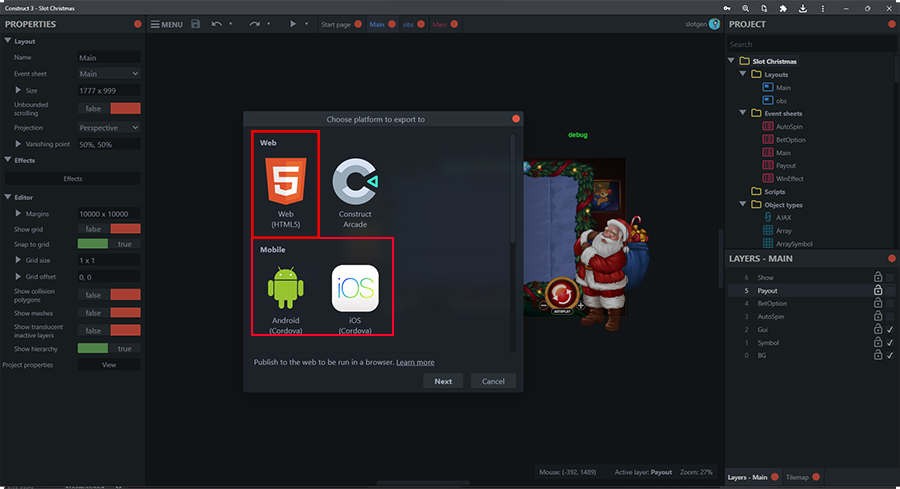Viewport: 900px width, 489px height.
Task: Toggle visibility checkbox for Gui layer
Action: pos(890,329)
